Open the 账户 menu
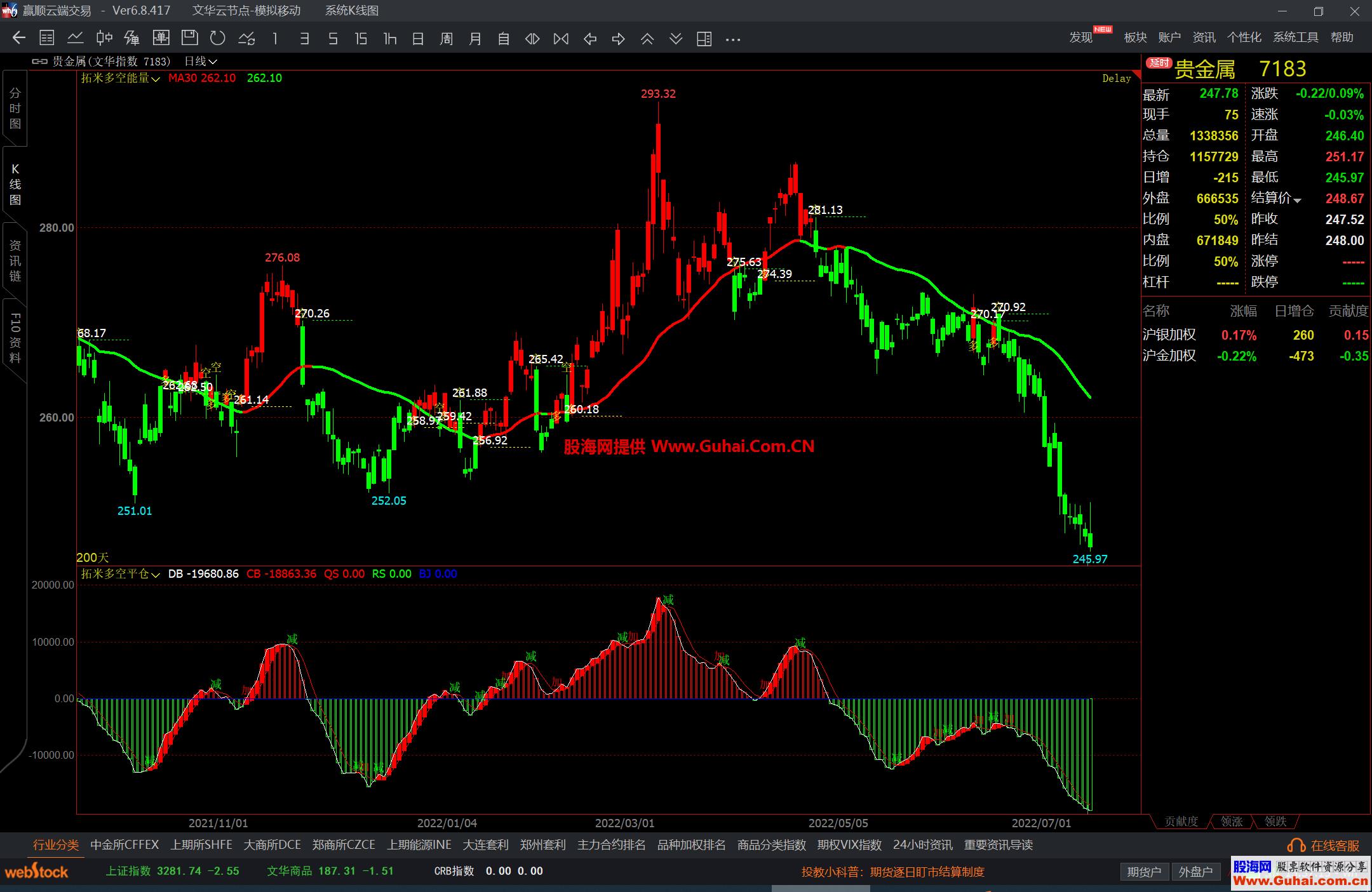The height and width of the screenshot is (892, 1372). tap(1169, 37)
